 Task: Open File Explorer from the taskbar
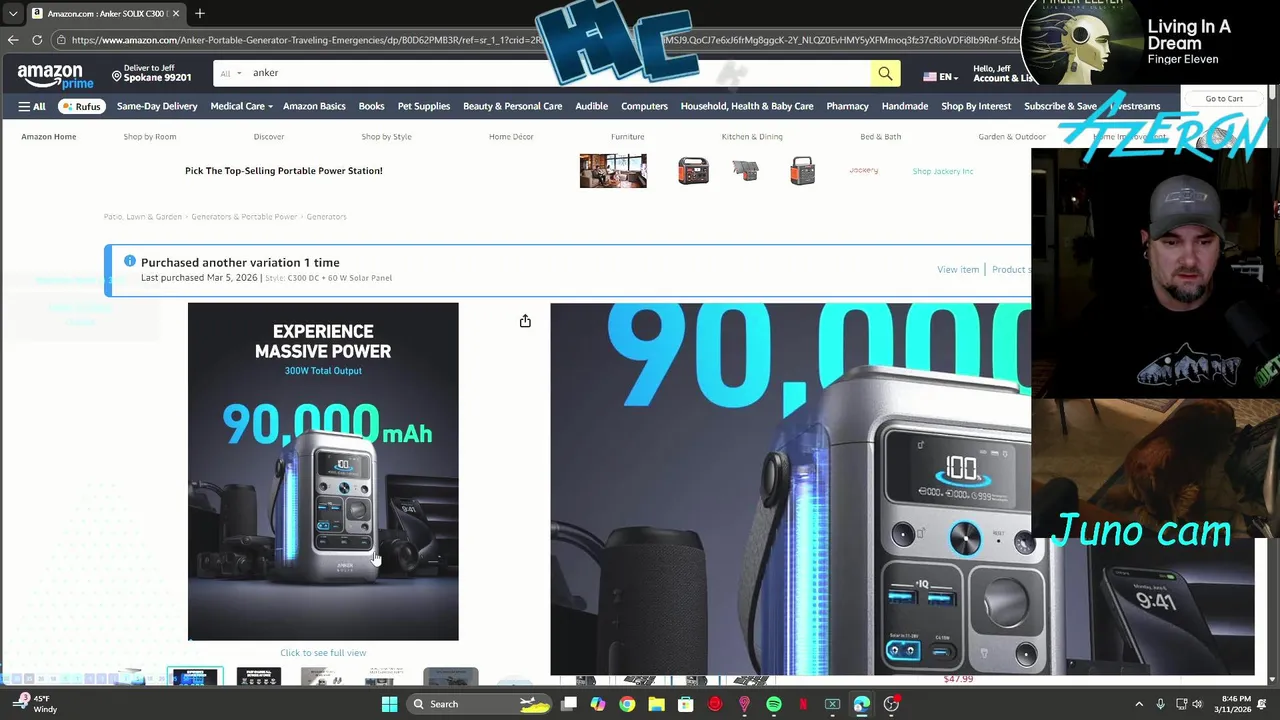point(656,704)
